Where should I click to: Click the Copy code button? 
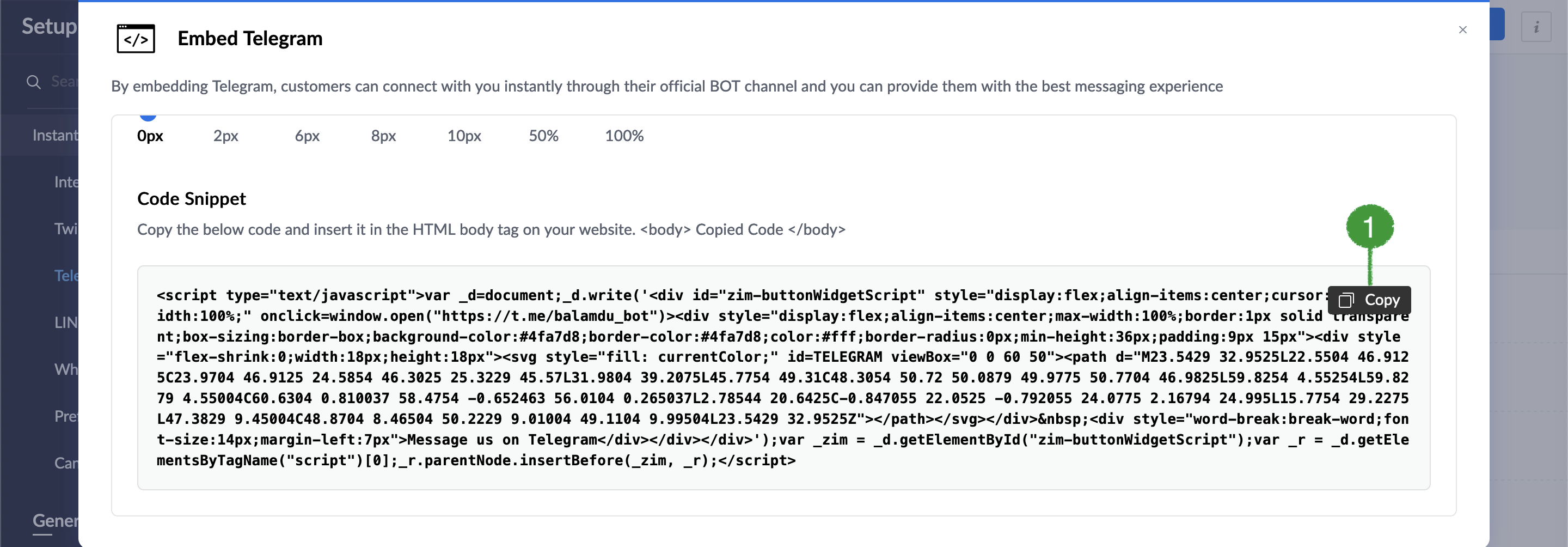[x=1369, y=300]
